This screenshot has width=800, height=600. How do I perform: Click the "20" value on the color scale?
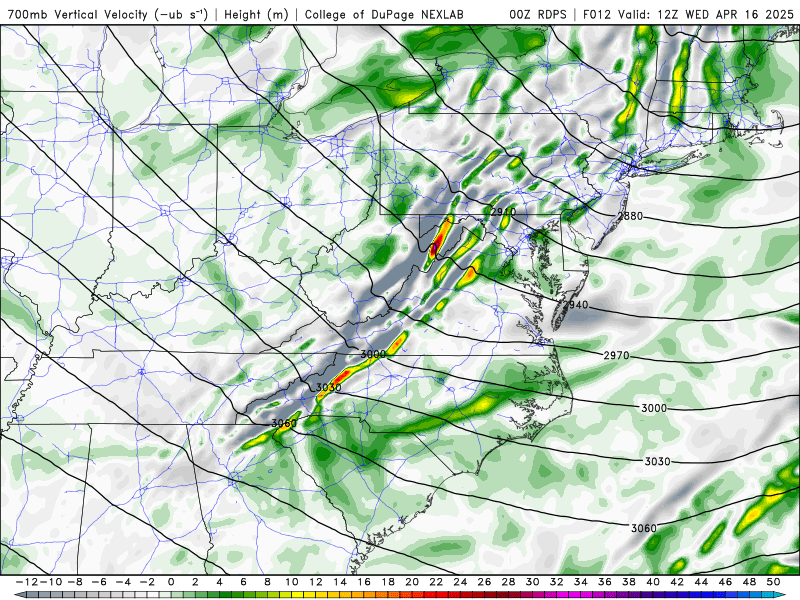tap(412, 582)
